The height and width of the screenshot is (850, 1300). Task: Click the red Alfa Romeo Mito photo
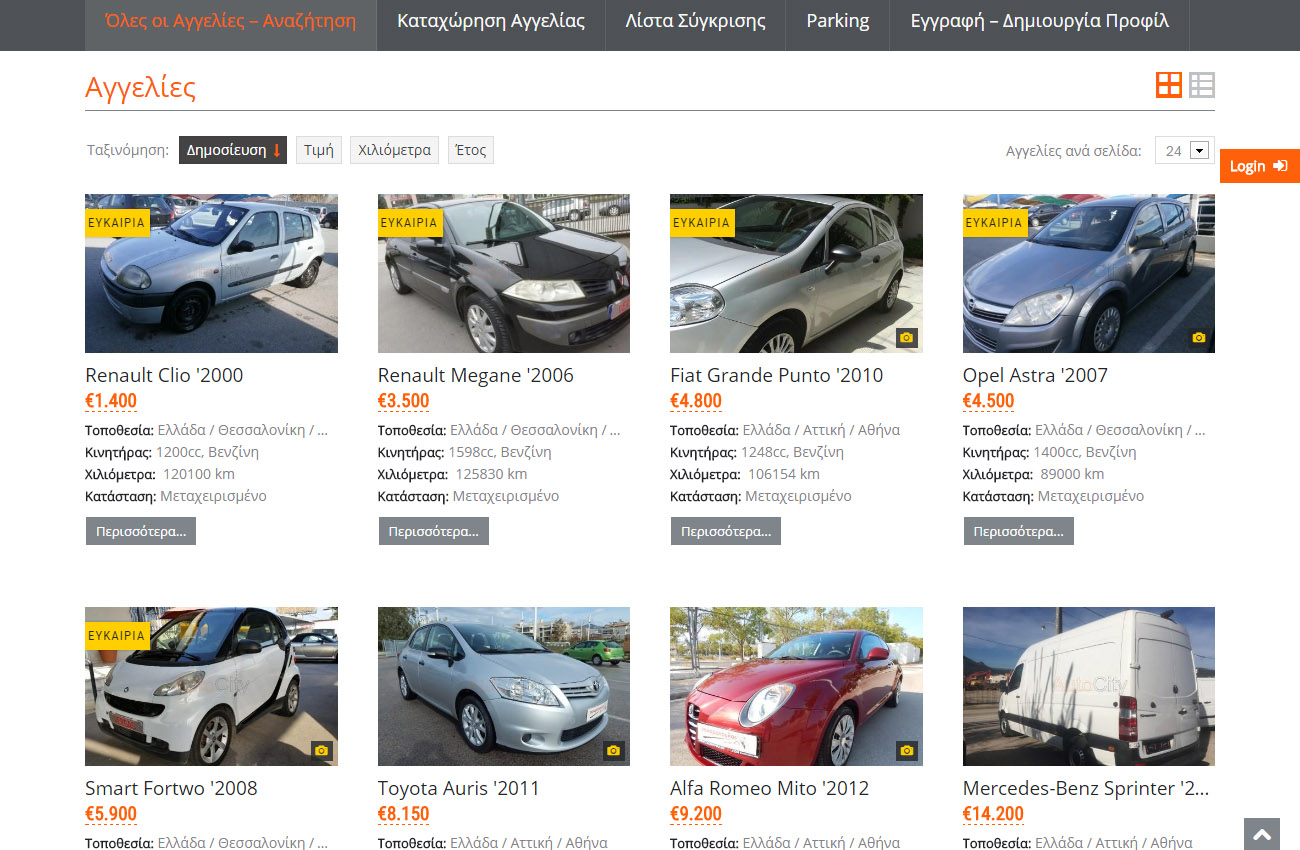(796, 686)
